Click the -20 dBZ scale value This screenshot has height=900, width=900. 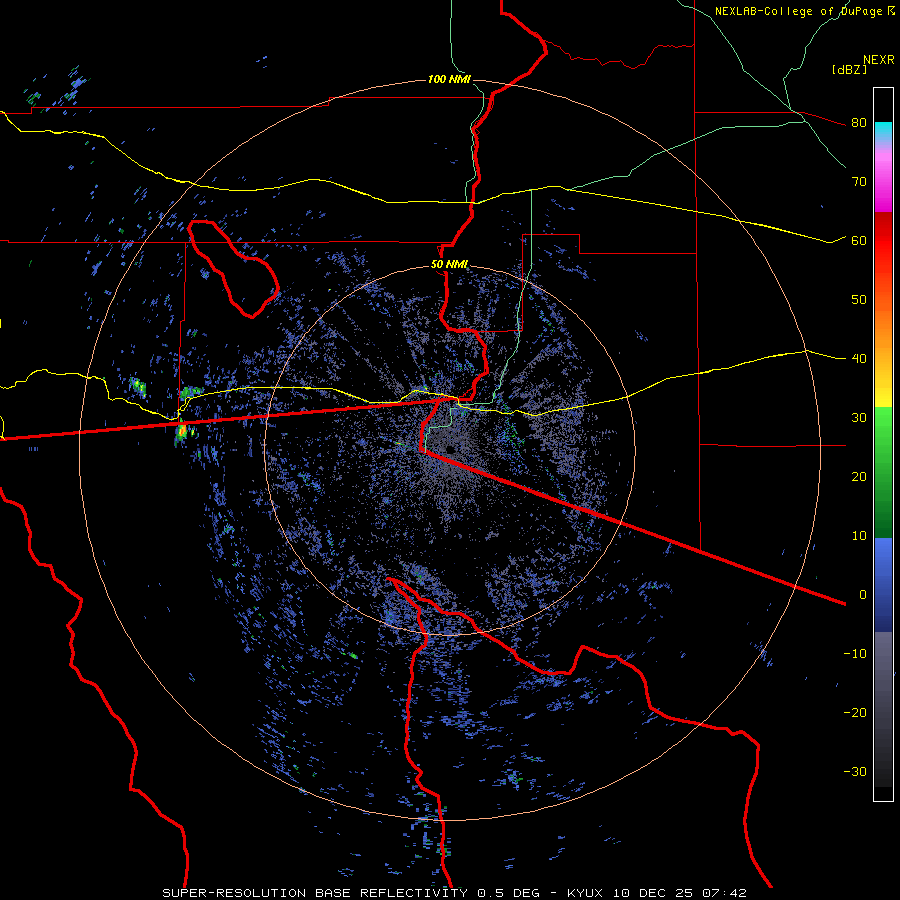click(855, 713)
